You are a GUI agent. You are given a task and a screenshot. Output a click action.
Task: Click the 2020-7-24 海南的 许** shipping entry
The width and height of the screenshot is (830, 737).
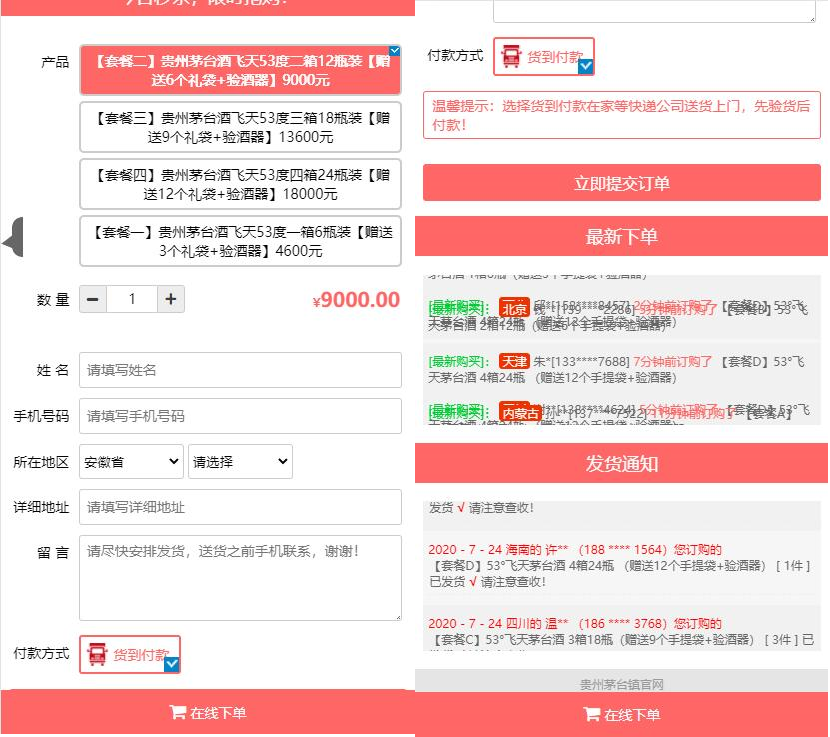pyautogui.click(x=621, y=566)
